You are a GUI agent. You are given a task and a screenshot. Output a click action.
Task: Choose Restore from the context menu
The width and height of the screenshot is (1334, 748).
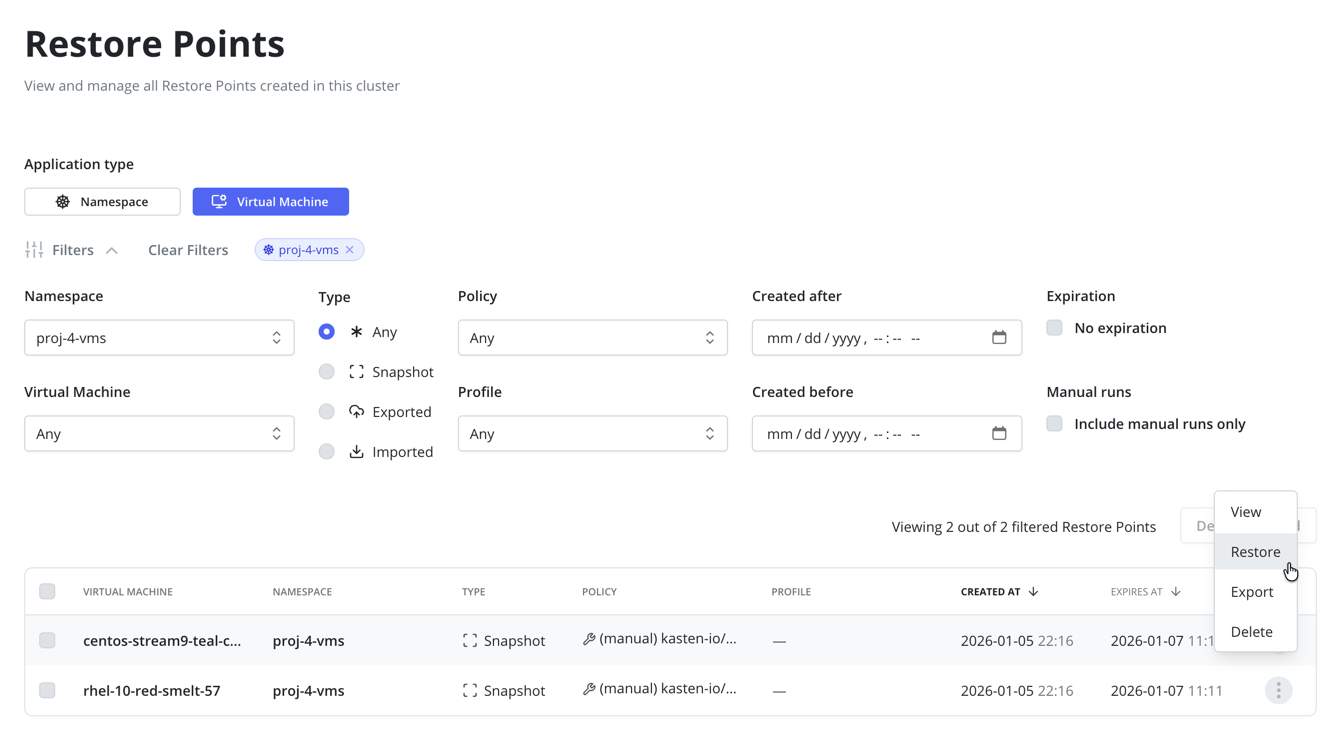(x=1255, y=552)
